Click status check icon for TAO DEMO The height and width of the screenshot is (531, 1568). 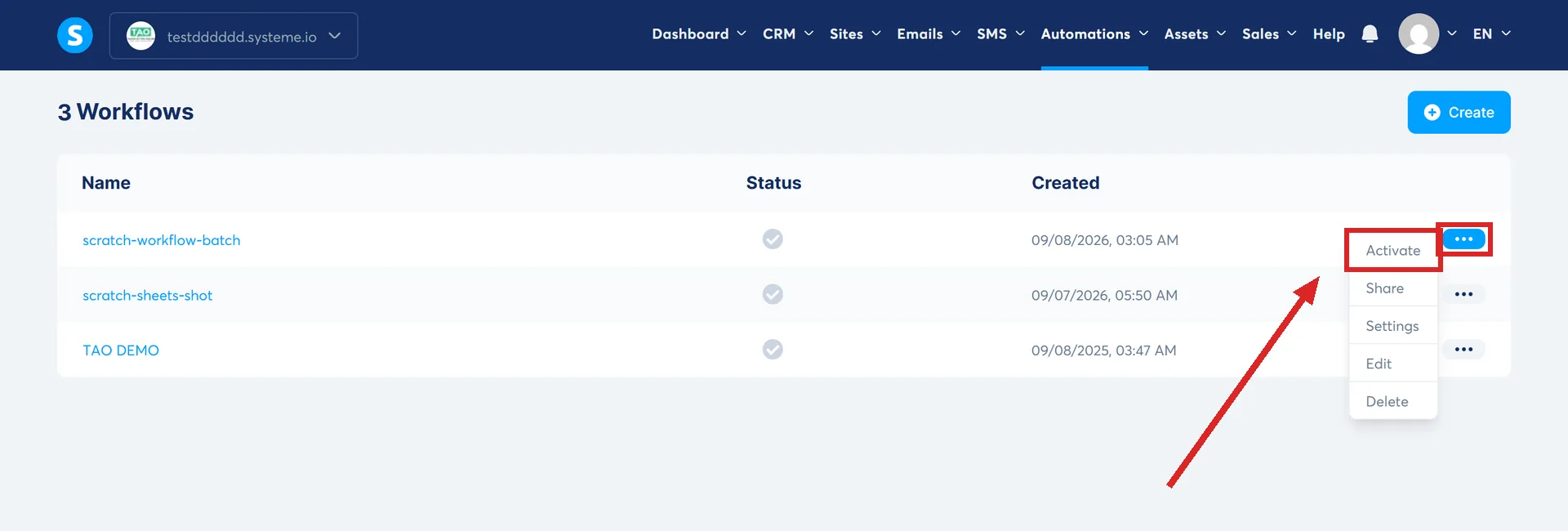[773, 349]
